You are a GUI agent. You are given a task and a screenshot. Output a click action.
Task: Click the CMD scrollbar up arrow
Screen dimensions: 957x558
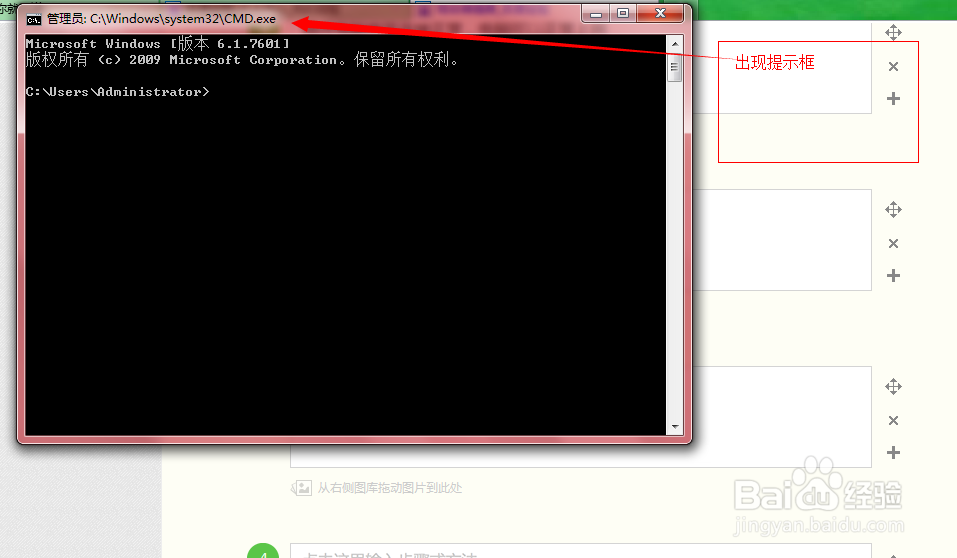[x=674, y=44]
